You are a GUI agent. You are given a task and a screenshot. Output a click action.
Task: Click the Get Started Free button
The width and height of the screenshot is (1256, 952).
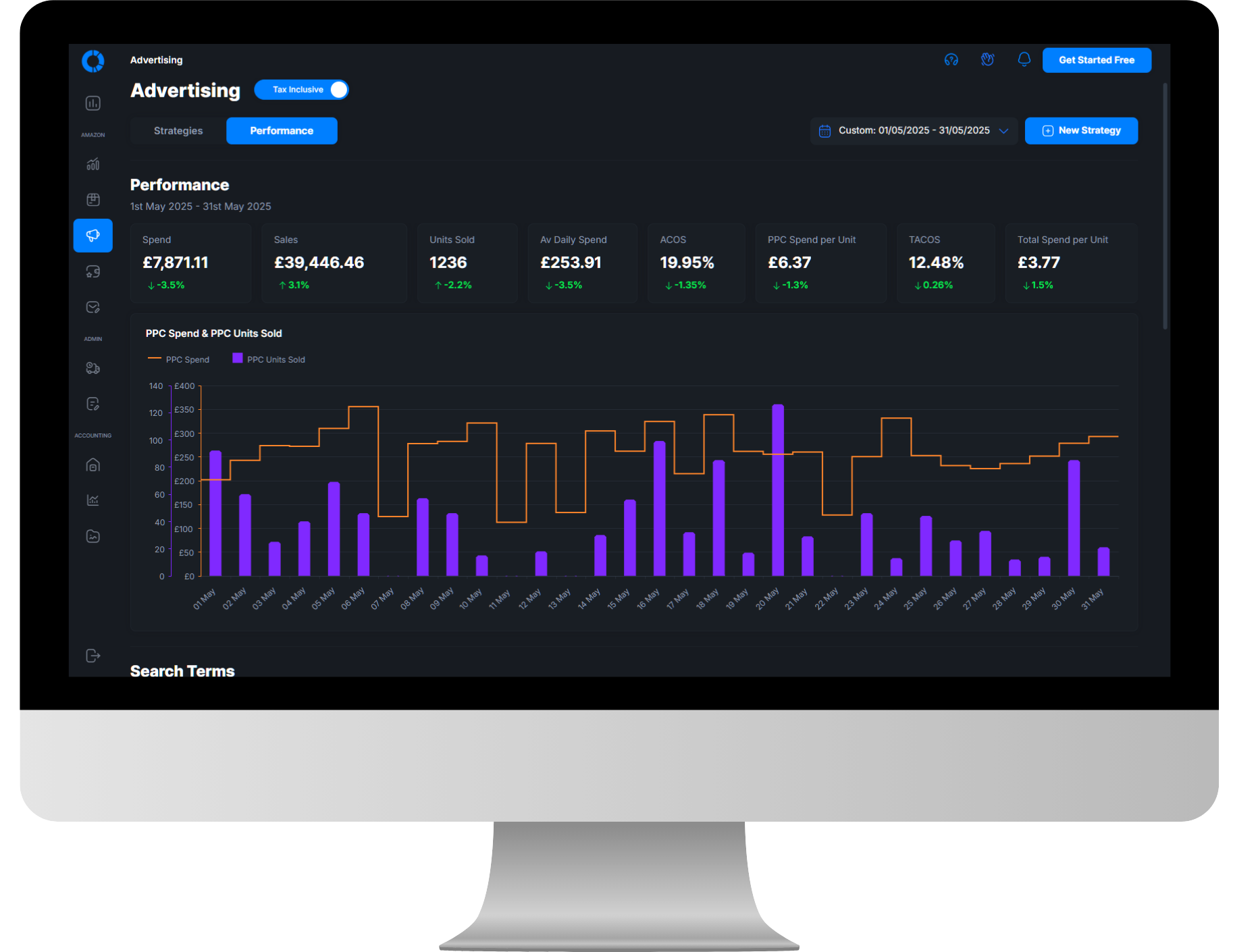pos(1096,60)
